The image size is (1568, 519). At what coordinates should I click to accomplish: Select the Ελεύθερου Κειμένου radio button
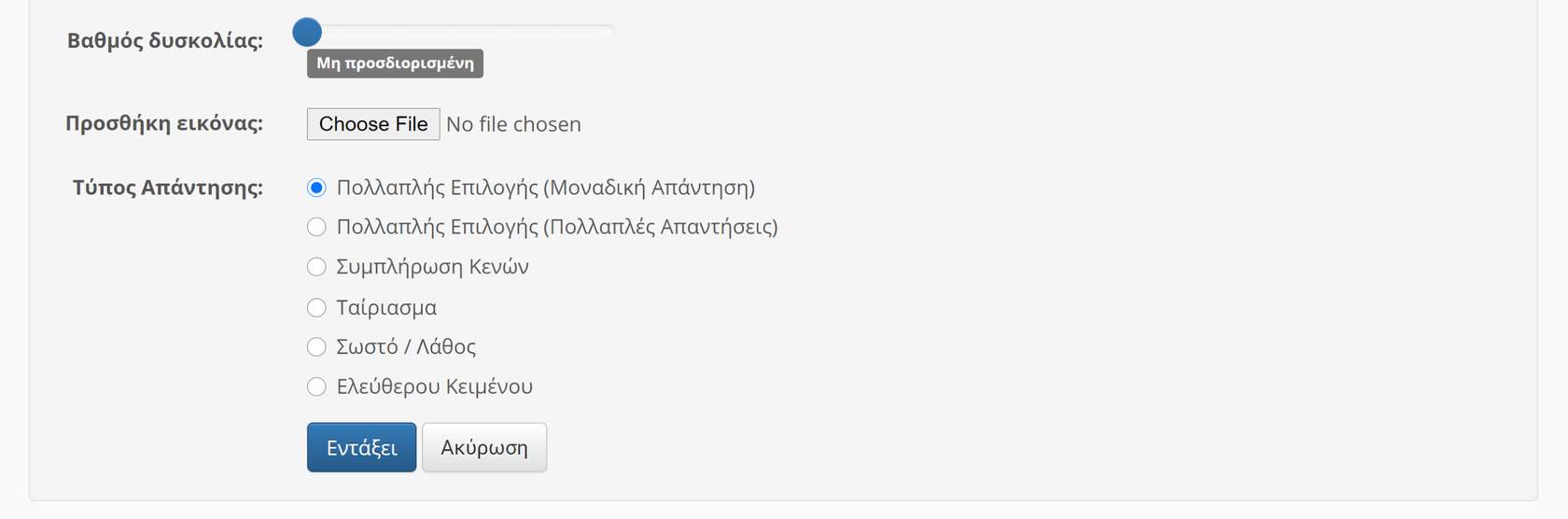tap(316, 386)
